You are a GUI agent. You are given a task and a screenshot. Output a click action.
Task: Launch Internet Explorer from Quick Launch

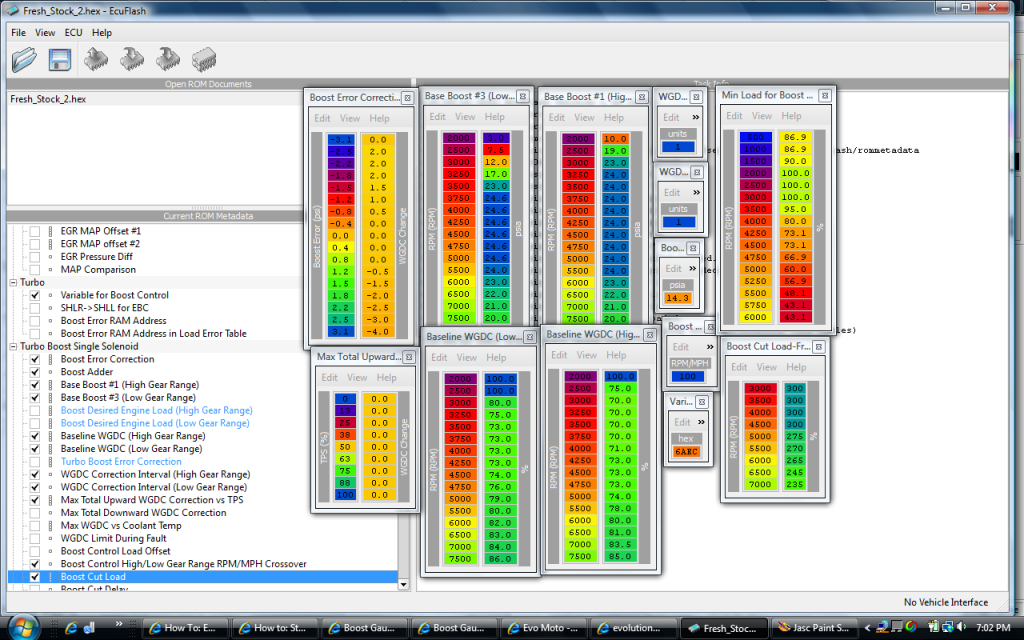(x=71, y=628)
